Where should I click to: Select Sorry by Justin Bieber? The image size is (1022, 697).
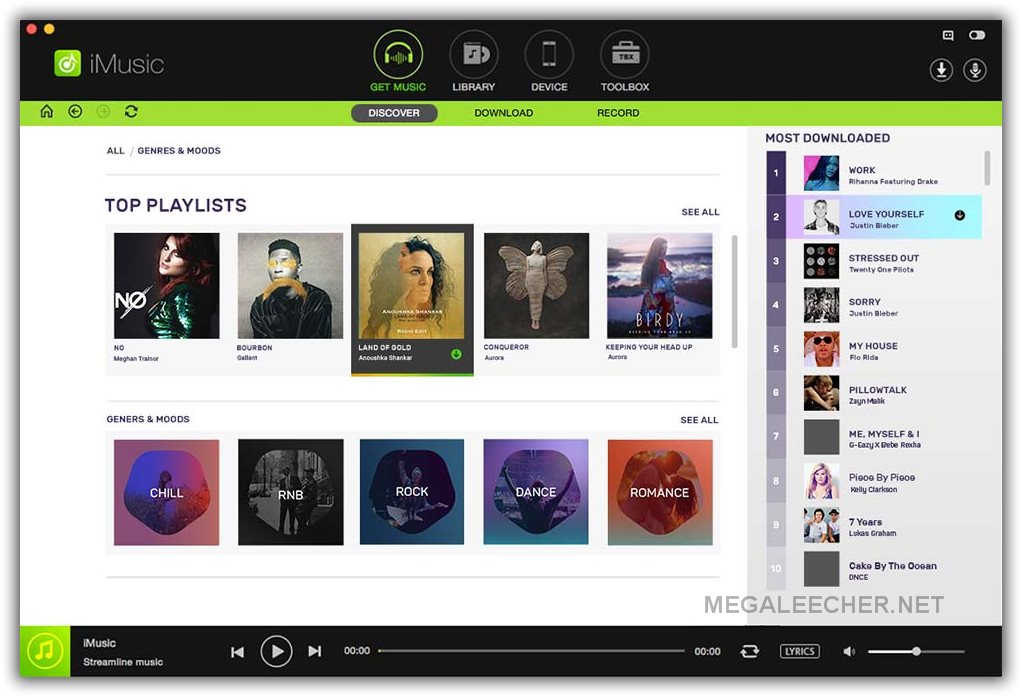click(x=874, y=304)
